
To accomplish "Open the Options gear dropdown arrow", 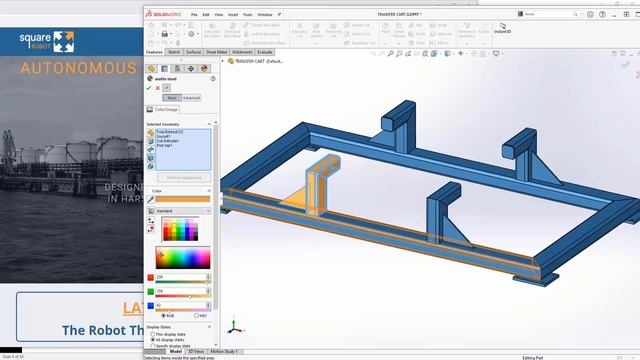I will coord(198,34).
